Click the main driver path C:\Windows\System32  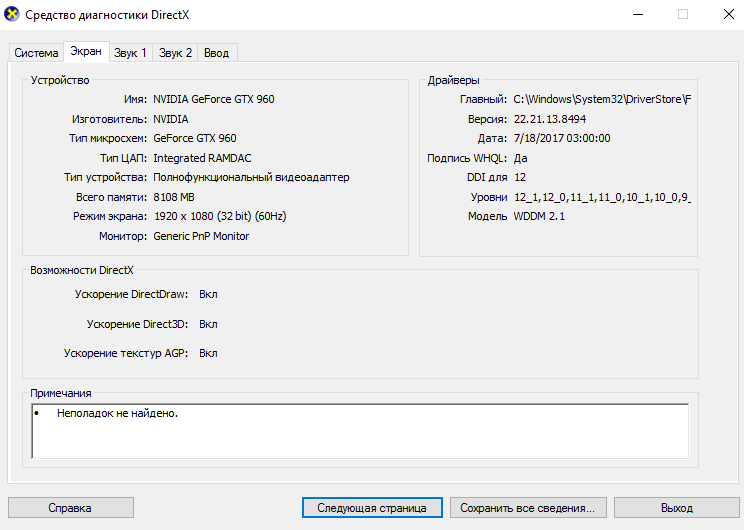(602, 99)
